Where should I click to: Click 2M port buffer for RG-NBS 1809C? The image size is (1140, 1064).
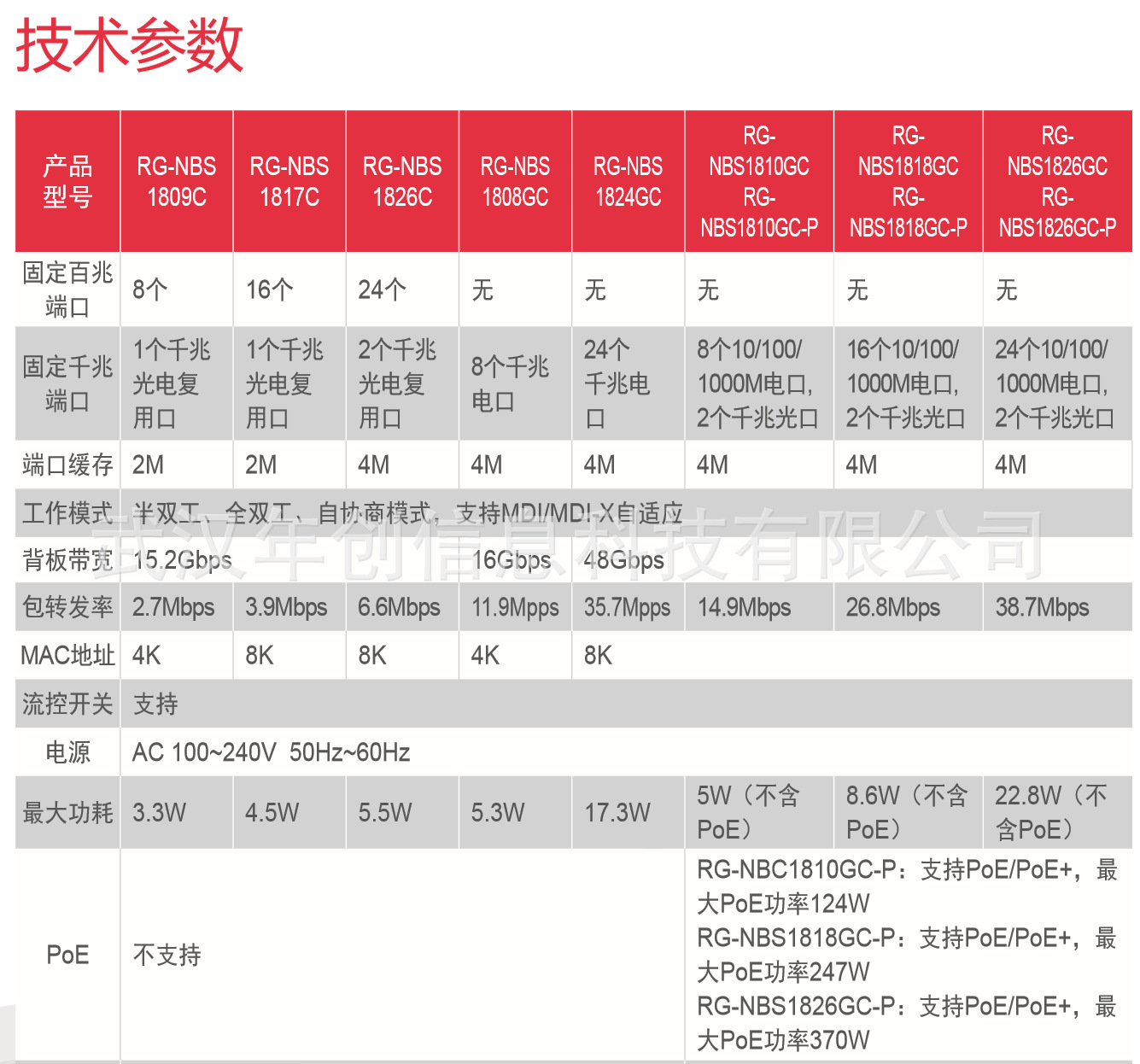[148, 465]
